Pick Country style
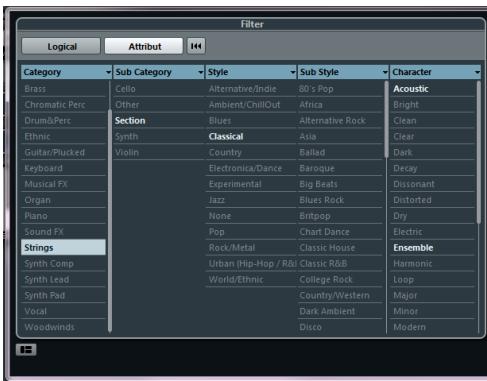487x381 pixels. click(251, 153)
